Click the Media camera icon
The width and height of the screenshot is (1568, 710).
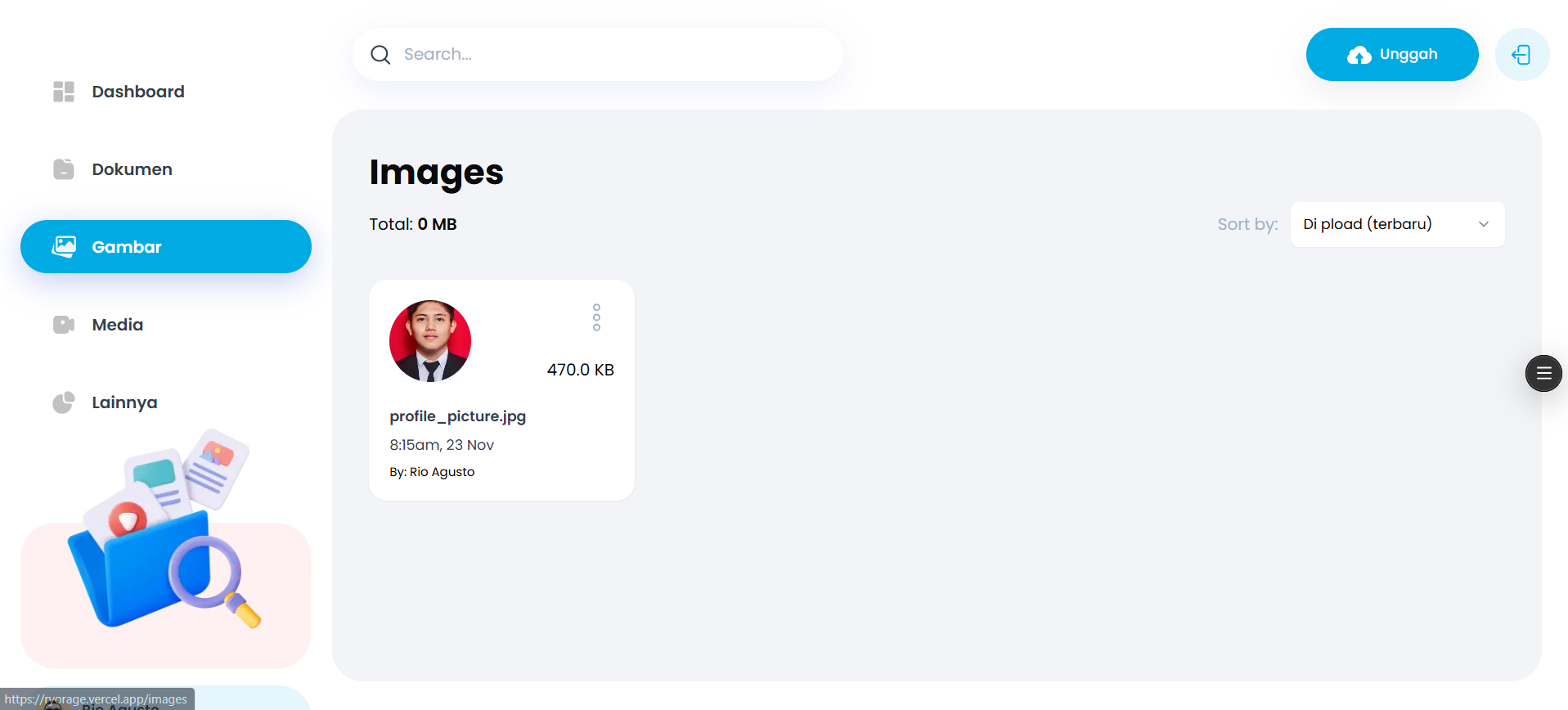tap(64, 325)
